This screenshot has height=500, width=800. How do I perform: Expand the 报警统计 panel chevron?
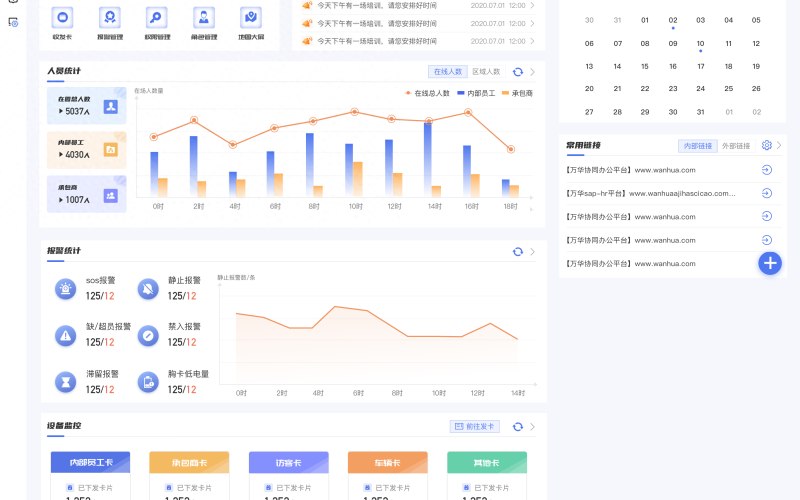point(532,252)
